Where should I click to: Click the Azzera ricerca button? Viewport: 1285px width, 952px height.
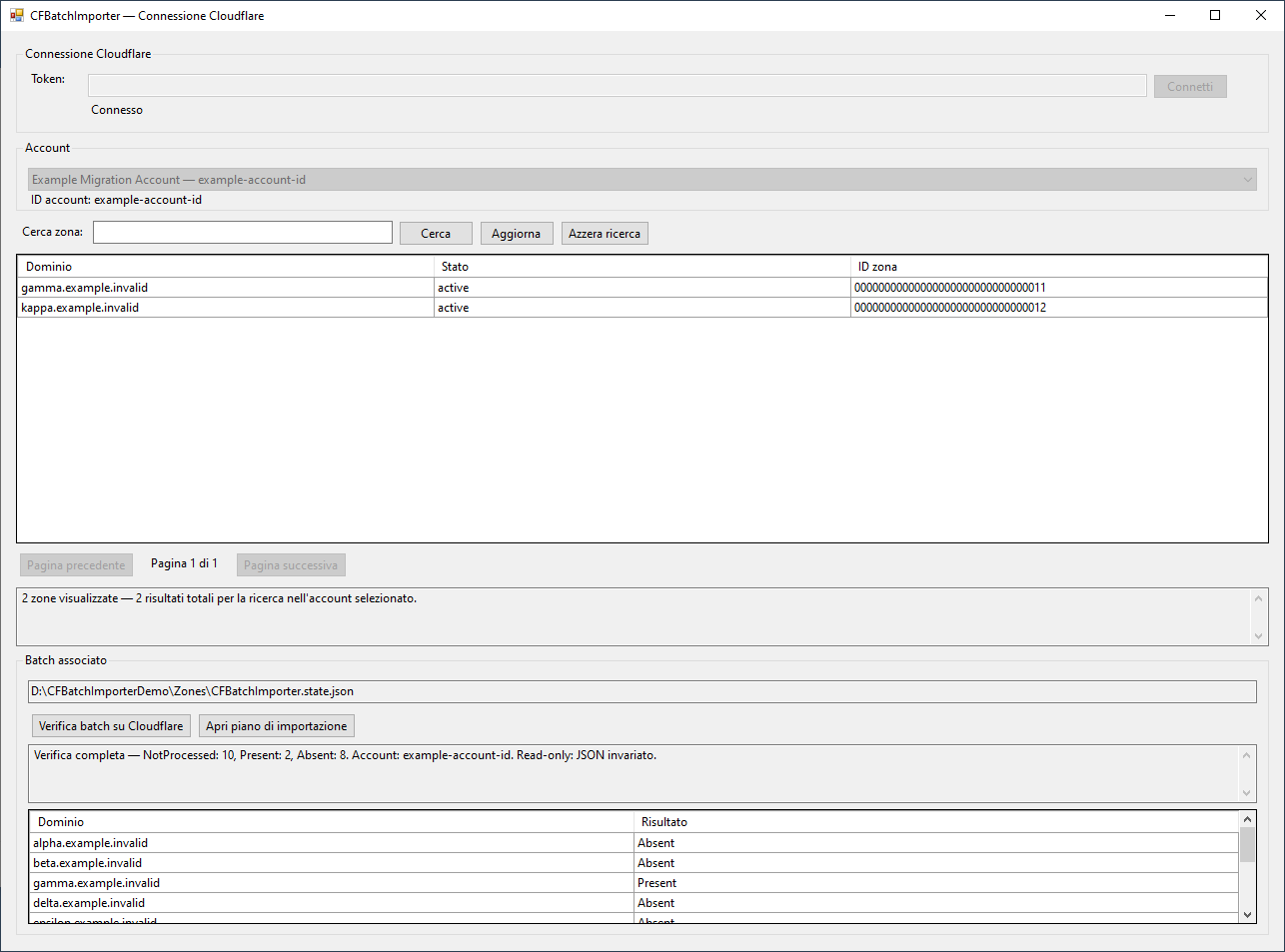click(605, 234)
